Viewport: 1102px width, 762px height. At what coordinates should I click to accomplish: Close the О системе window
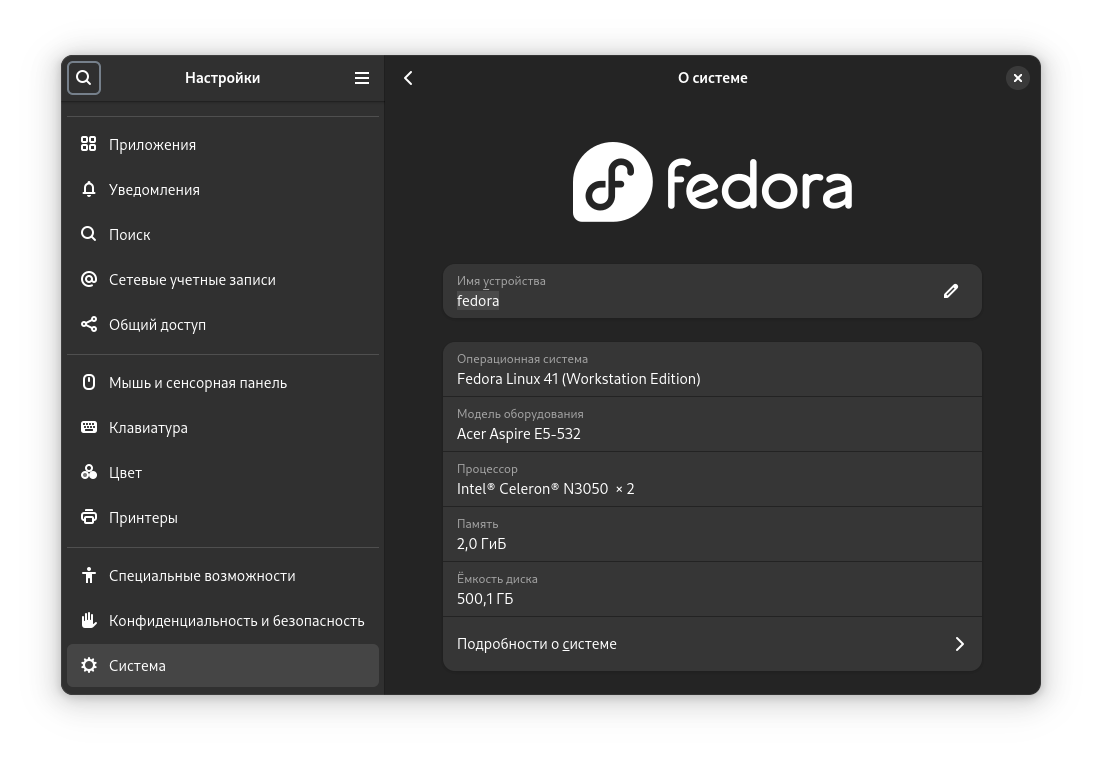[x=1017, y=78]
